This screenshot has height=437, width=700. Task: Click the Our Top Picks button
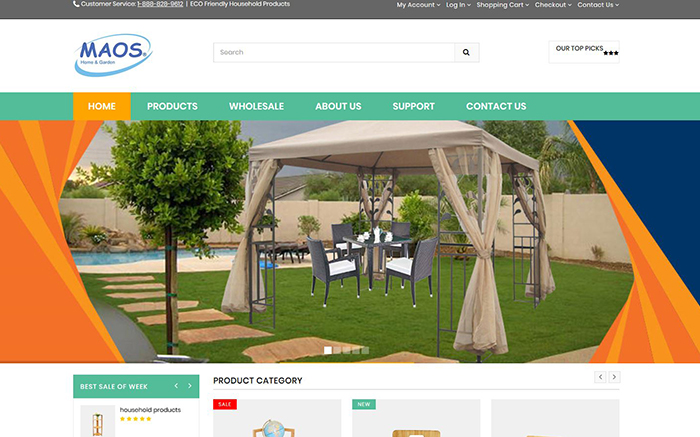pos(583,50)
